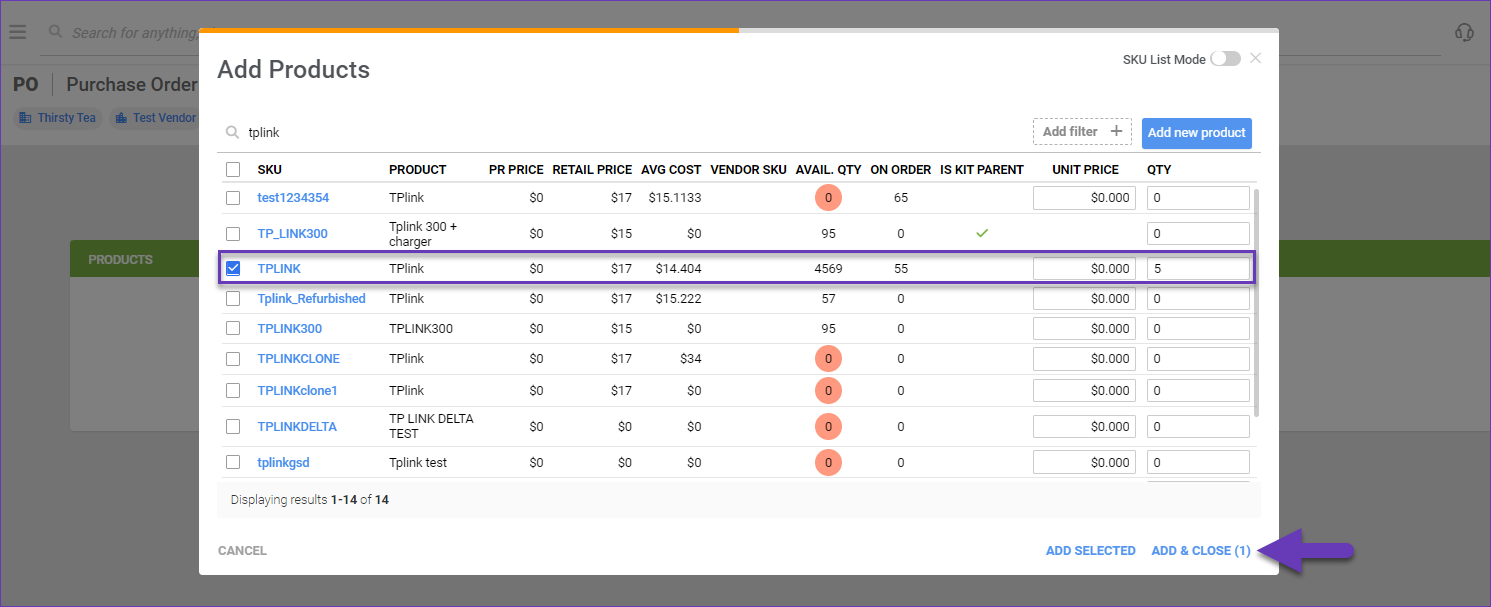Sort by AVAIL. QTY column header
Image resolution: width=1491 pixels, height=607 pixels.
[828, 169]
